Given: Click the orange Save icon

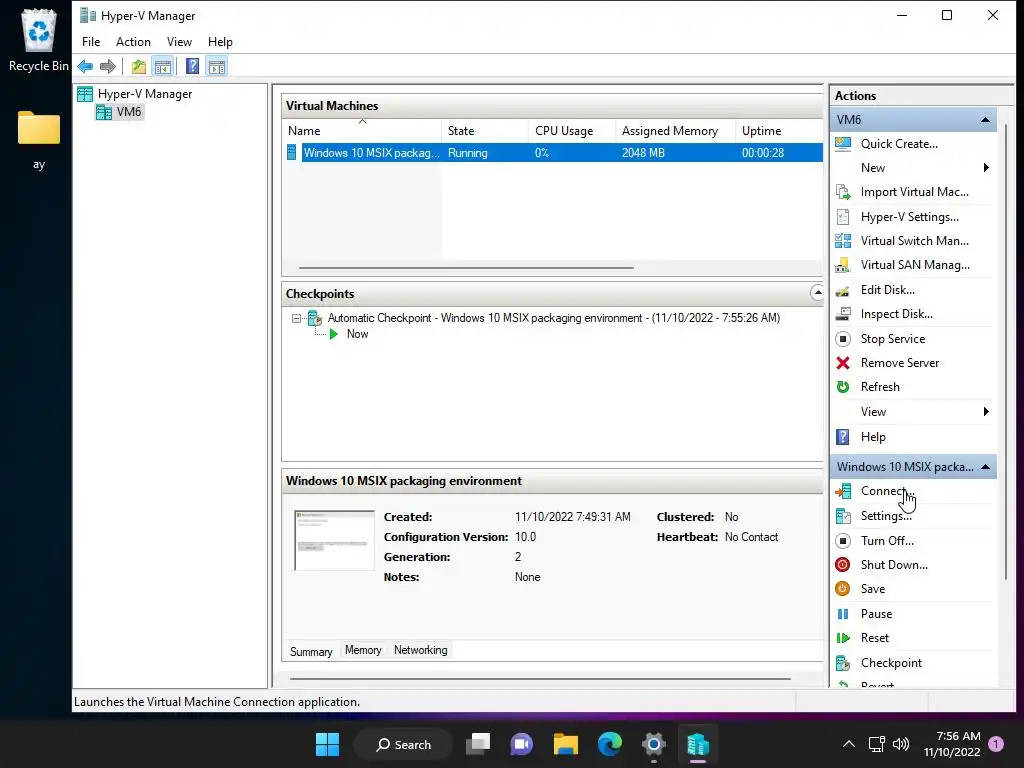Looking at the screenshot, I should point(843,589).
